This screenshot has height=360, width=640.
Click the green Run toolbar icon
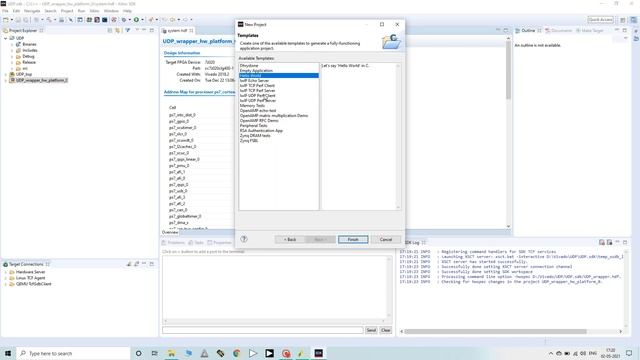coord(136,20)
